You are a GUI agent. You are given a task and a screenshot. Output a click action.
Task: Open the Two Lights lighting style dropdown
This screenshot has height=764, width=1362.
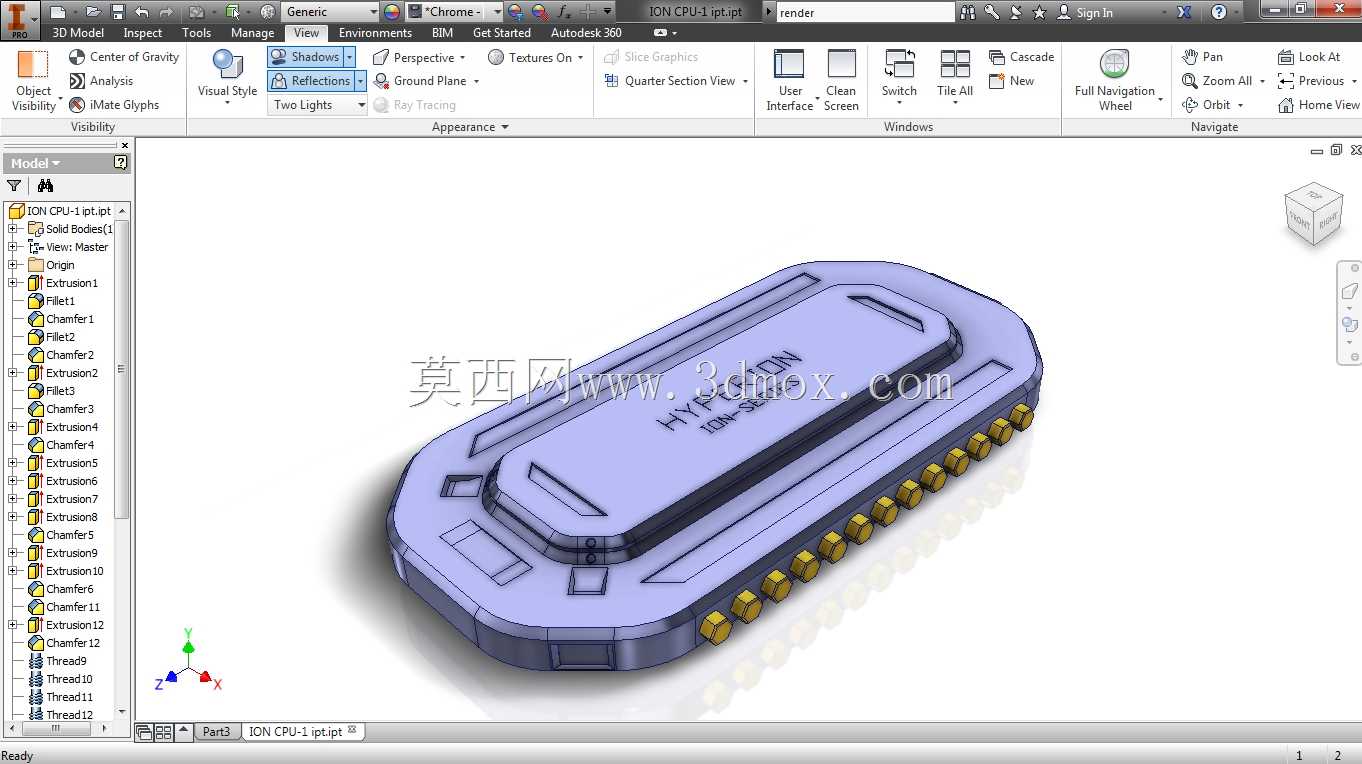coord(317,104)
